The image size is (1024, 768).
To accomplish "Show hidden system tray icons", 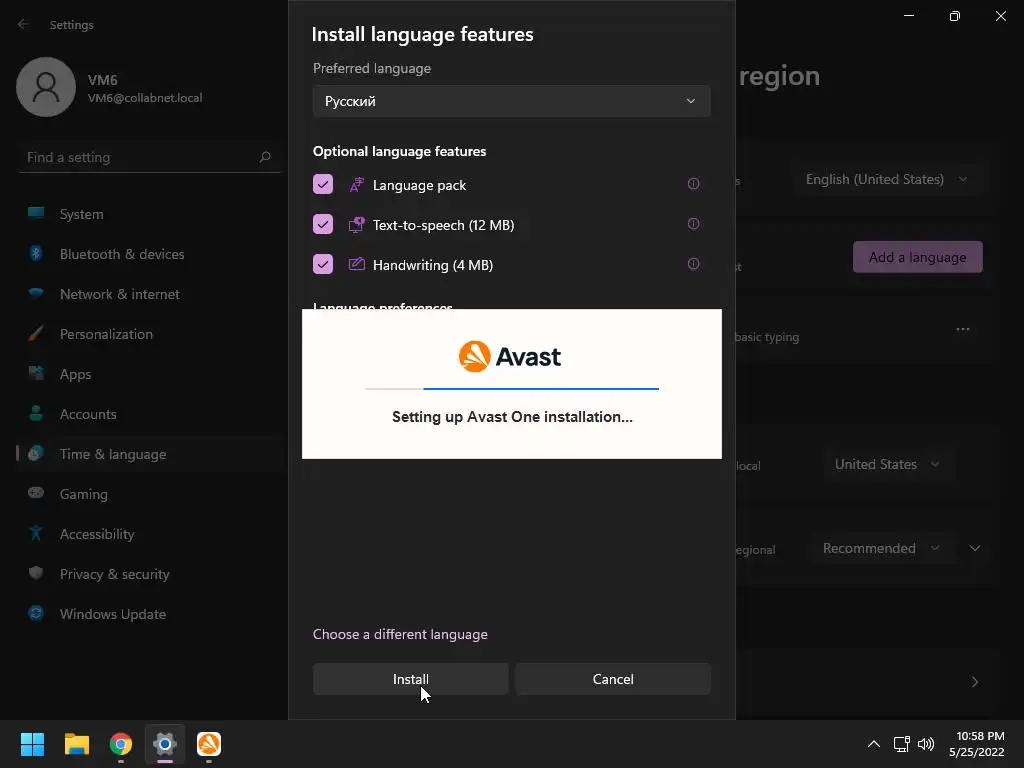I will click(873, 744).
